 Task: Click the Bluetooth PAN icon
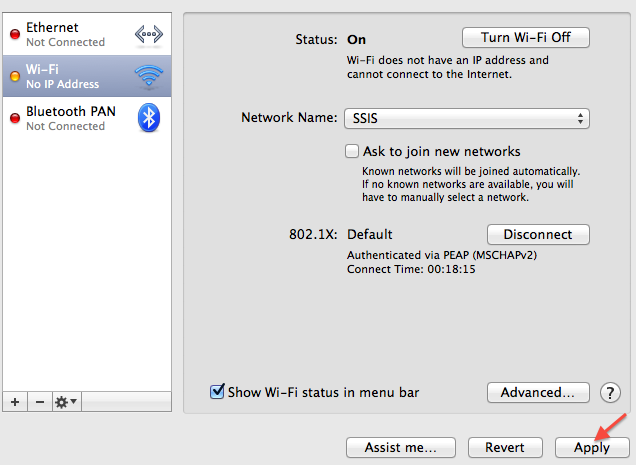click(x=148, y=118)
